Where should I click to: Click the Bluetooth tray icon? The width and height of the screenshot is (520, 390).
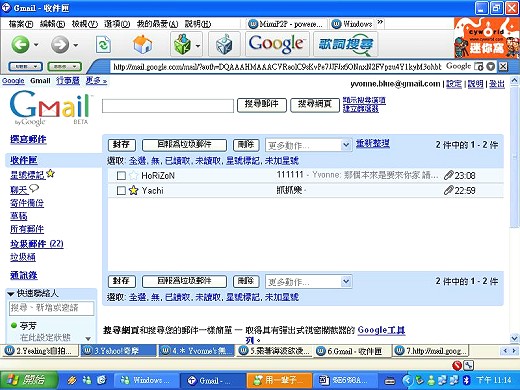click(x=467, y=380)
